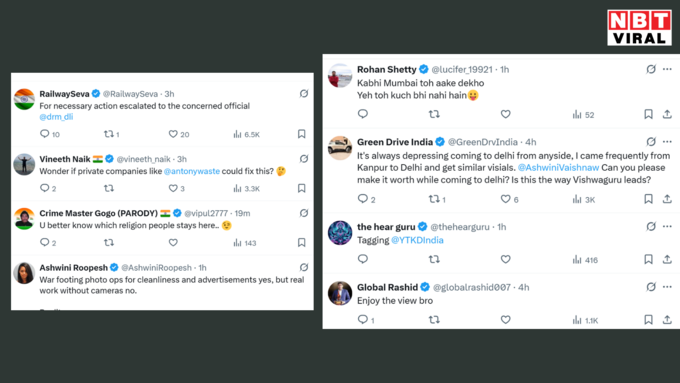Screen dimensions: 680x383
Task: Toggle bookmark on Vineeth Naik's tweet
Action: tap(301, 188)
